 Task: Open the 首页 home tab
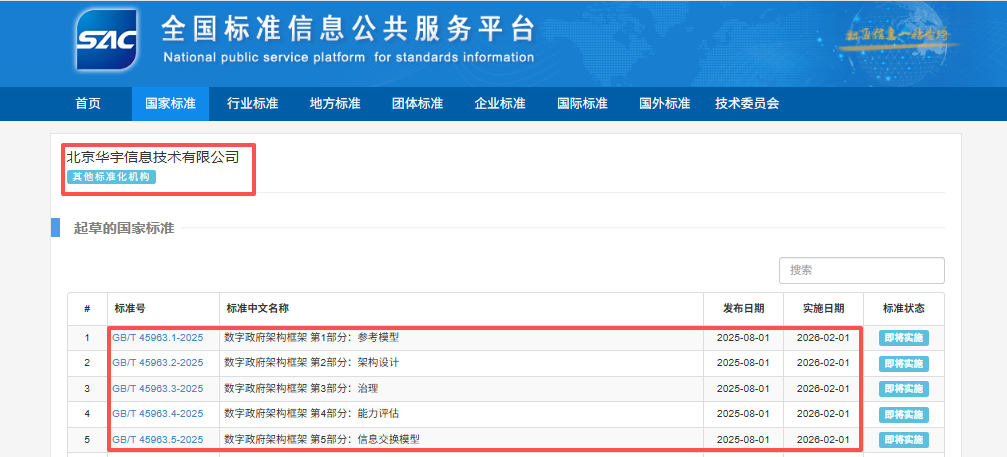coord(88,104)
